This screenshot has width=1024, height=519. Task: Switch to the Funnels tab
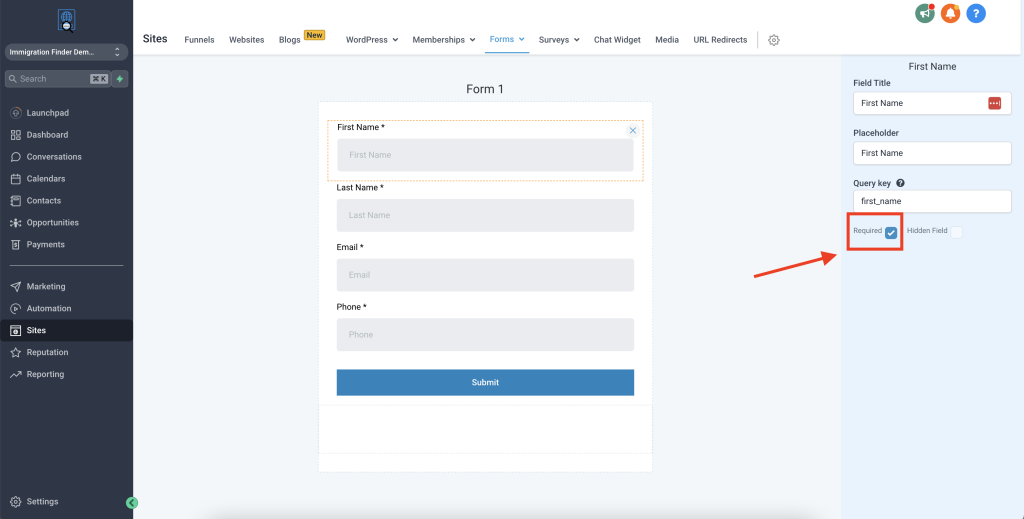click(199, 40)
